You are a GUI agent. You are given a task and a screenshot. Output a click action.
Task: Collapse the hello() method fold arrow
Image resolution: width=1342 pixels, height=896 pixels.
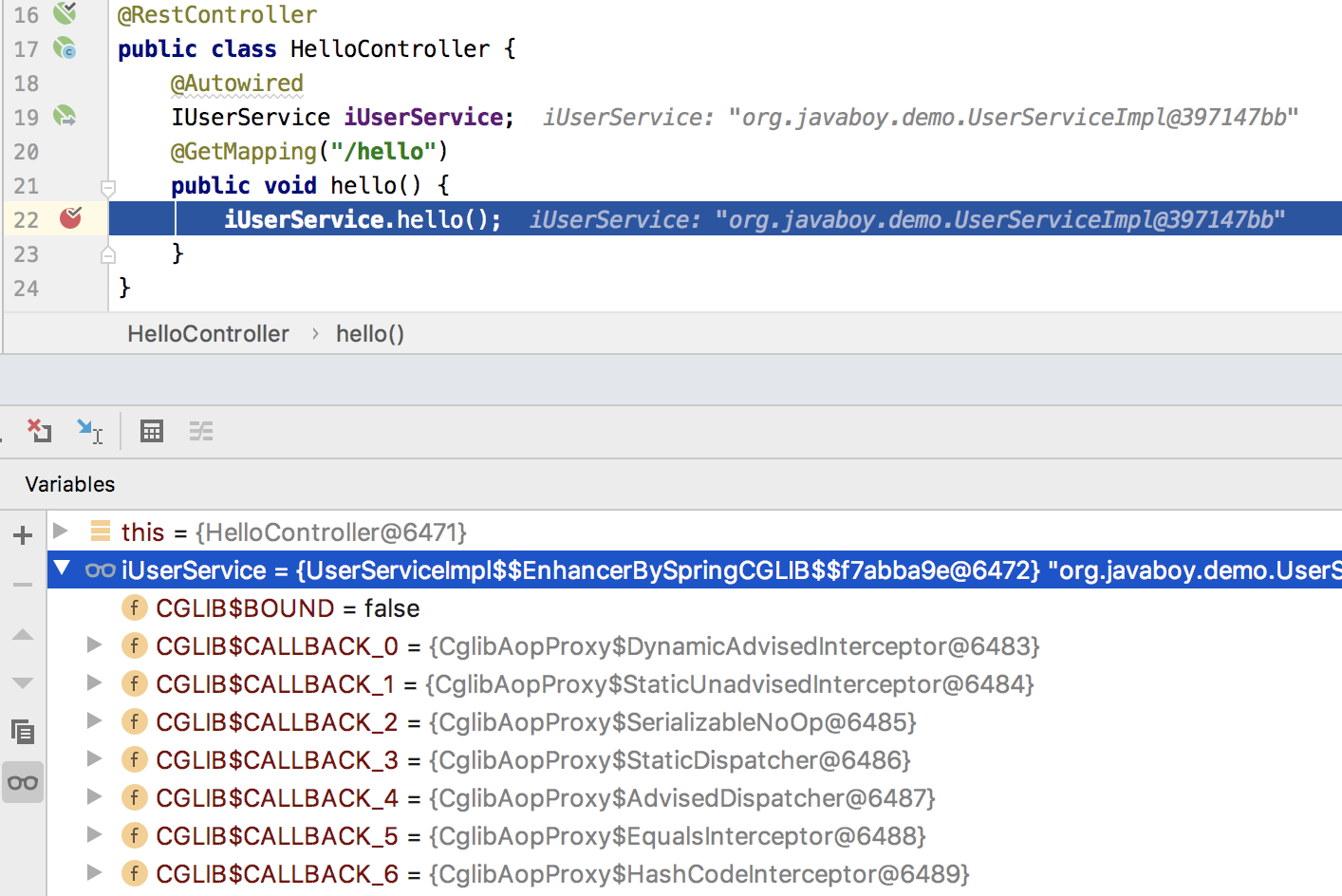(x=107, y=186)
